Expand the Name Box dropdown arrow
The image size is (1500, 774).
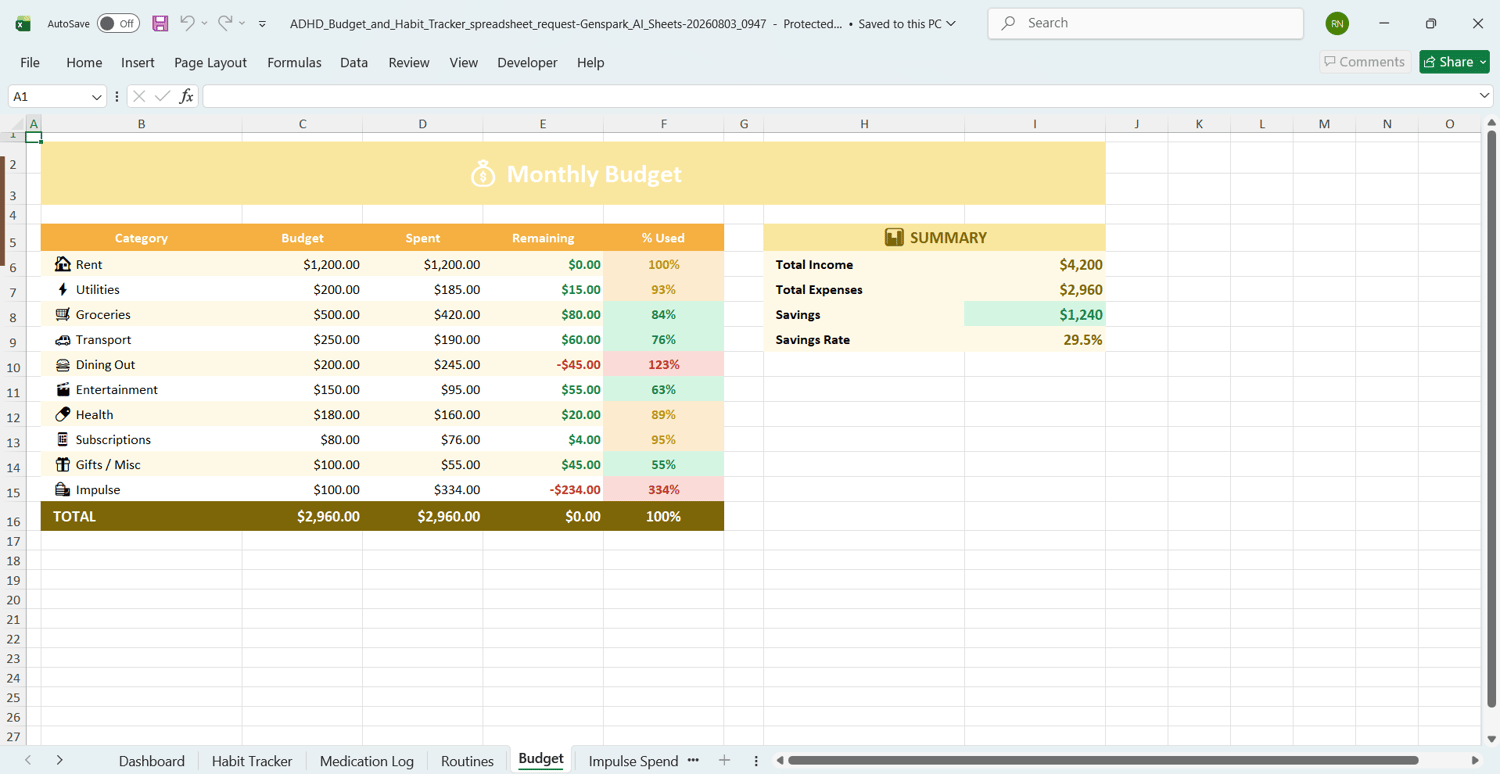[x=96, y=97]
